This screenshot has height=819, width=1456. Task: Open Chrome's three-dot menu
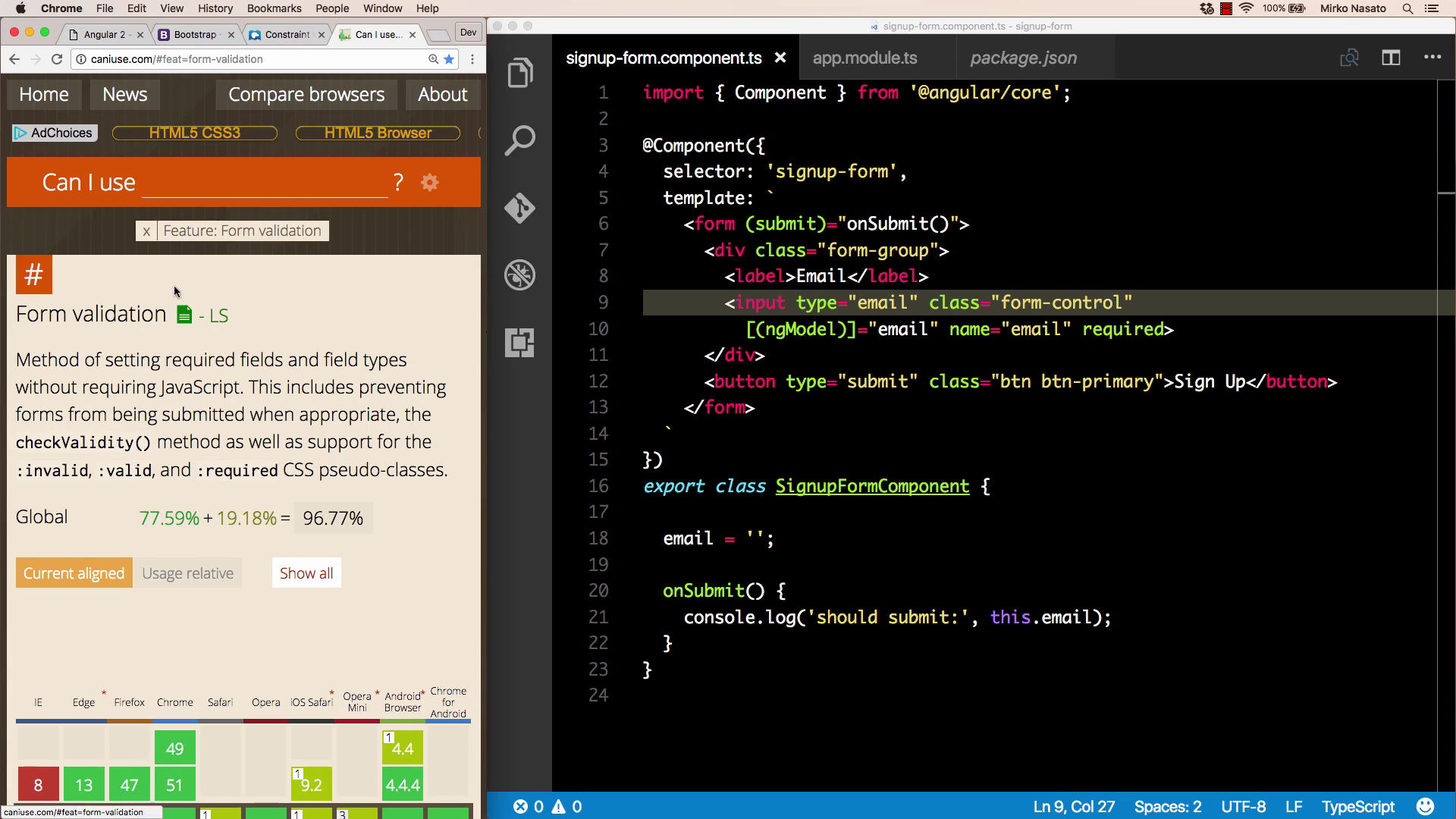coord(472,59)
